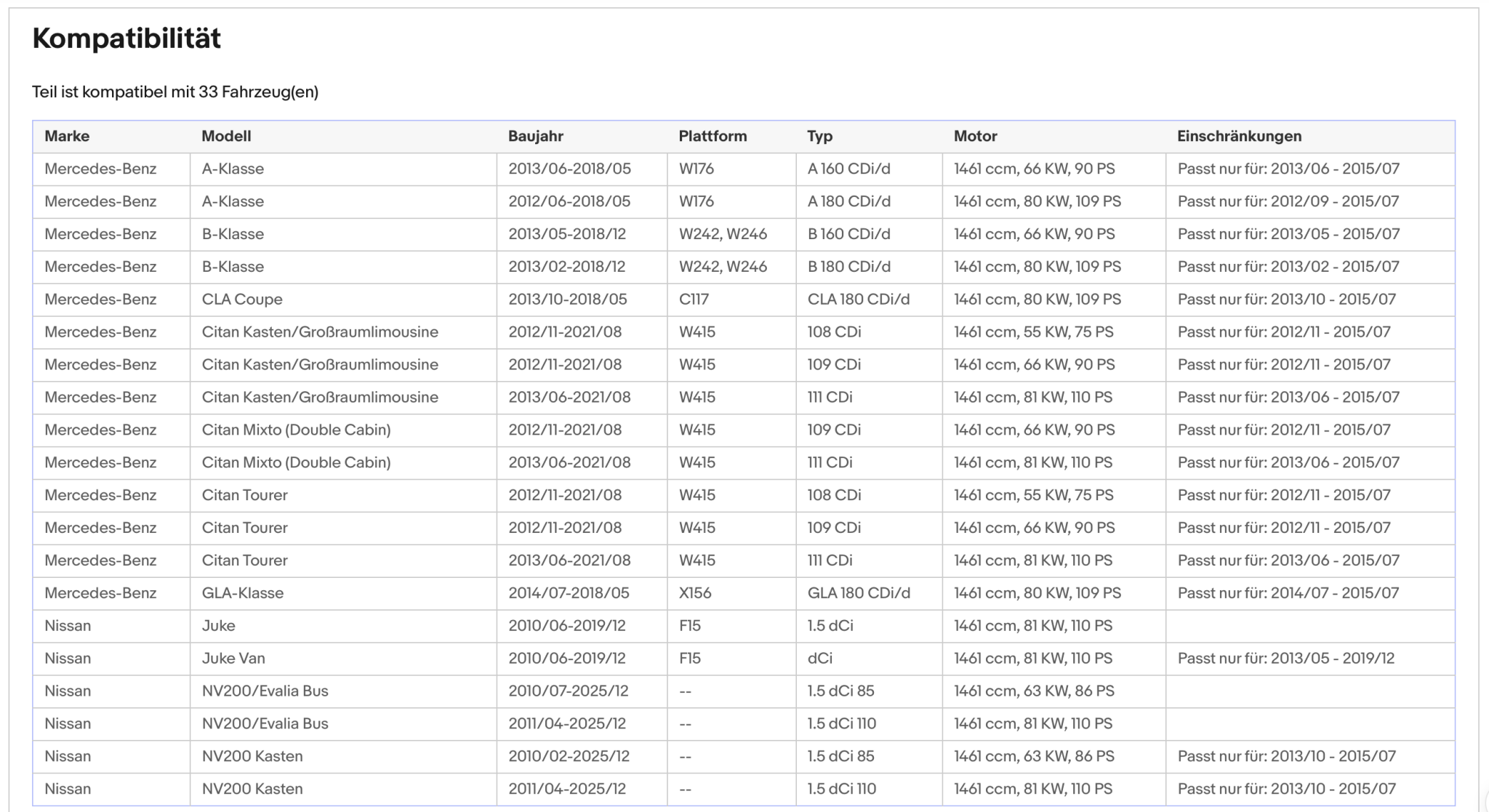Select the Nissan Juke Van row
The image size is (1489, 812).
pyautogui.click(x=744, y=658)
